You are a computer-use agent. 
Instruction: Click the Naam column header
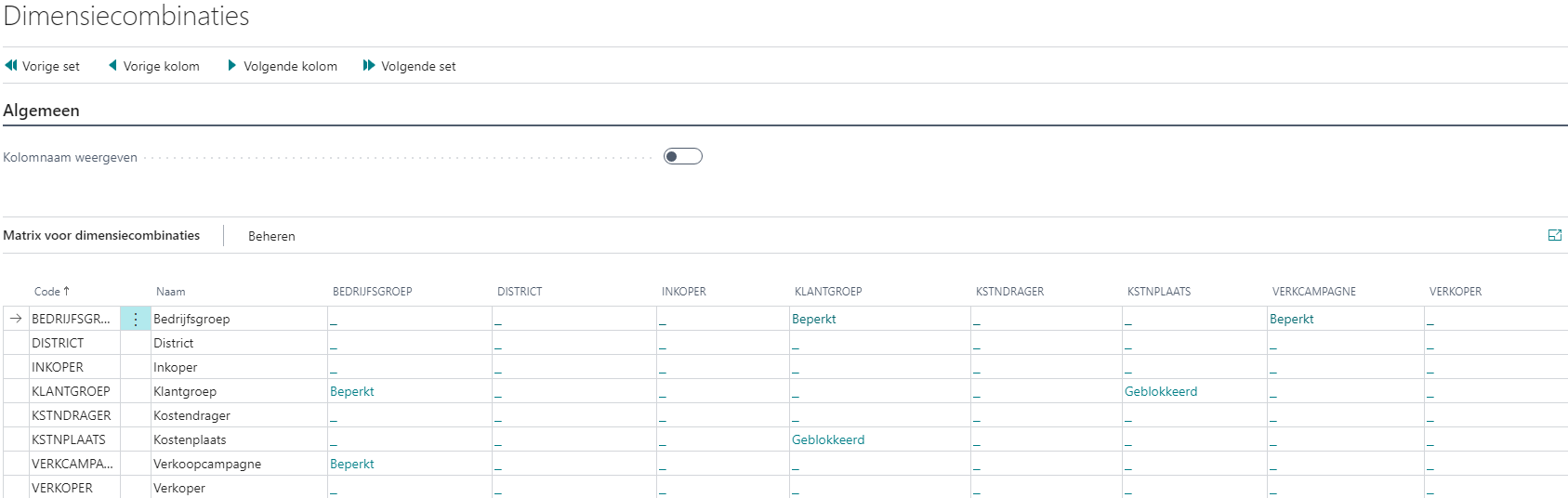(171, 292)
